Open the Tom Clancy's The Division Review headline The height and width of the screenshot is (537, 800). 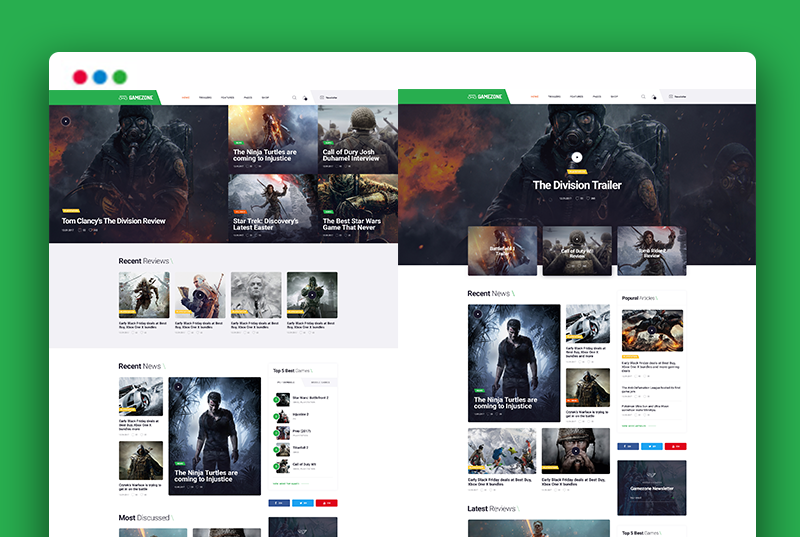tap(113, 221)
